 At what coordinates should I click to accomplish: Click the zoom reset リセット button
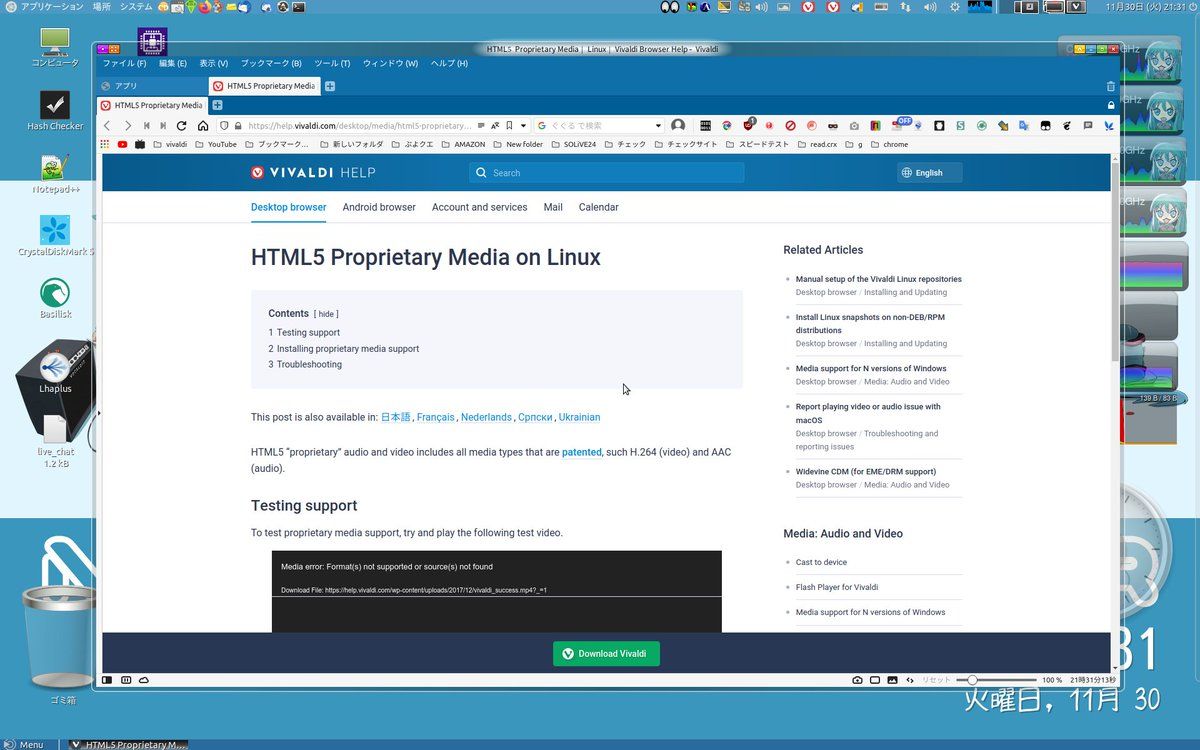936,680
